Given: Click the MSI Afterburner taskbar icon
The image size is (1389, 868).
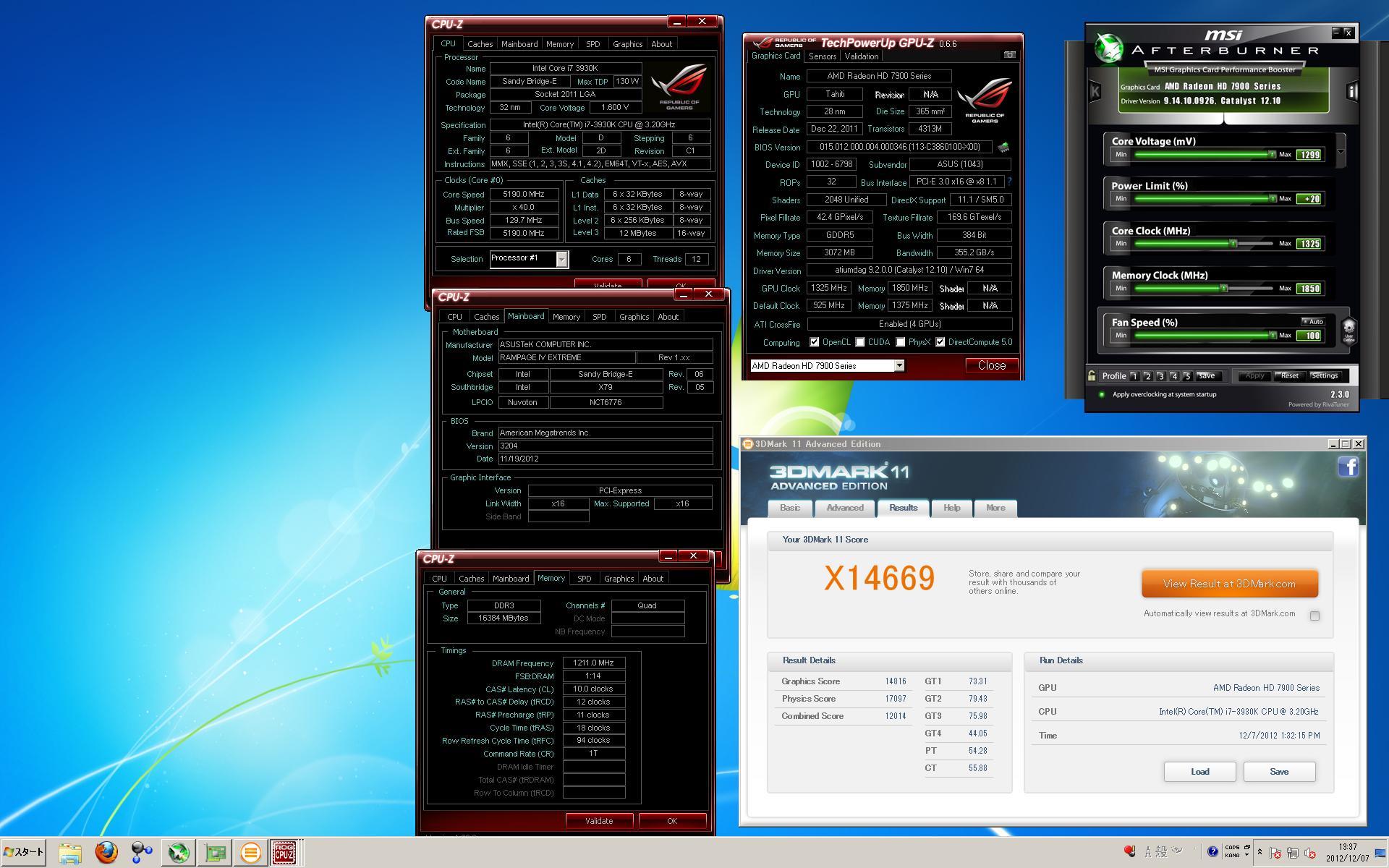Looking at the screenshot, I should click(x=178, y=854).
